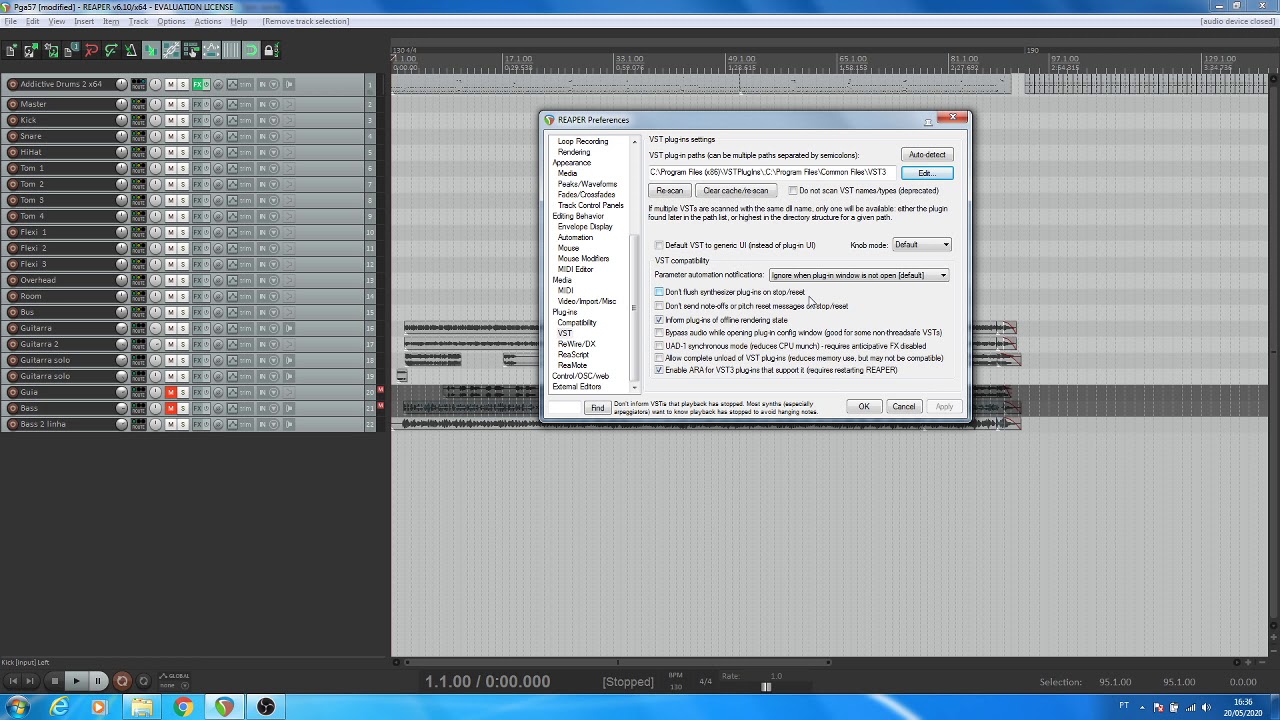Viewport: 1280px width, 720px height.
Task: Solo the HiHat track
Action: pos(183,152)
